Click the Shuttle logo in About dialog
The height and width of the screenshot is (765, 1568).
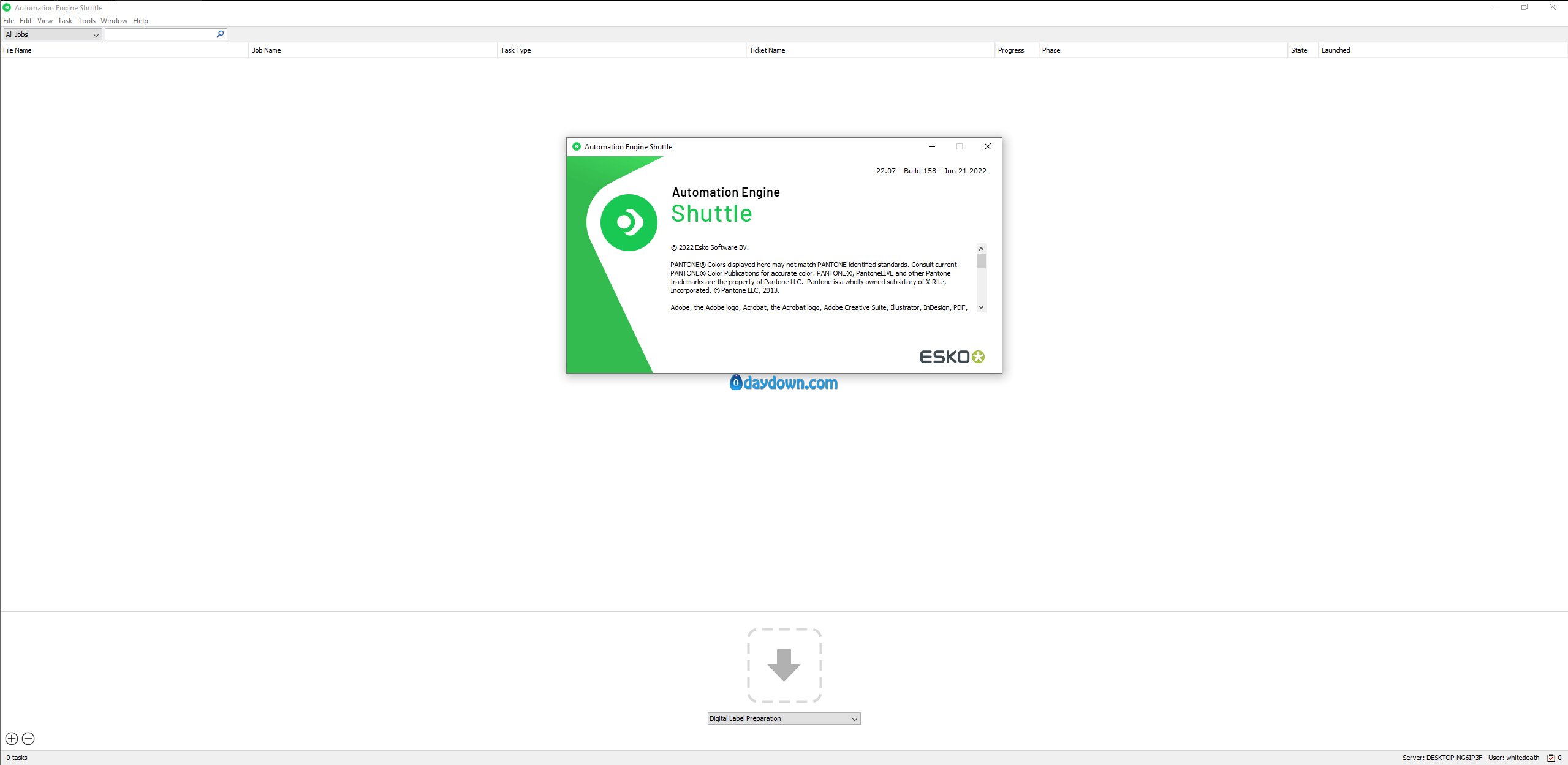[629, 222]
